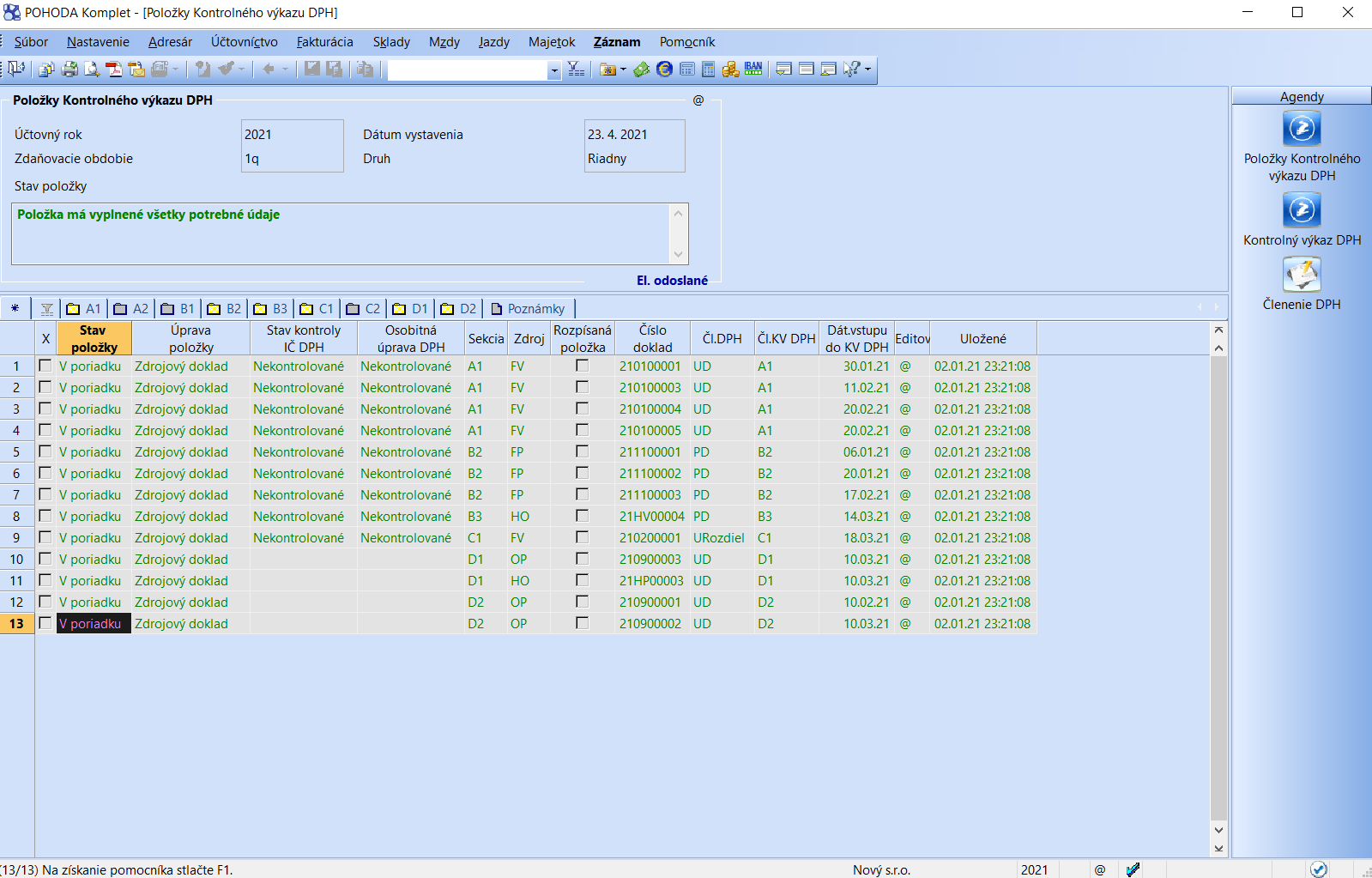Toggle Rozpísaná položka checkbox for document 210900002

(x=583, y=623)
